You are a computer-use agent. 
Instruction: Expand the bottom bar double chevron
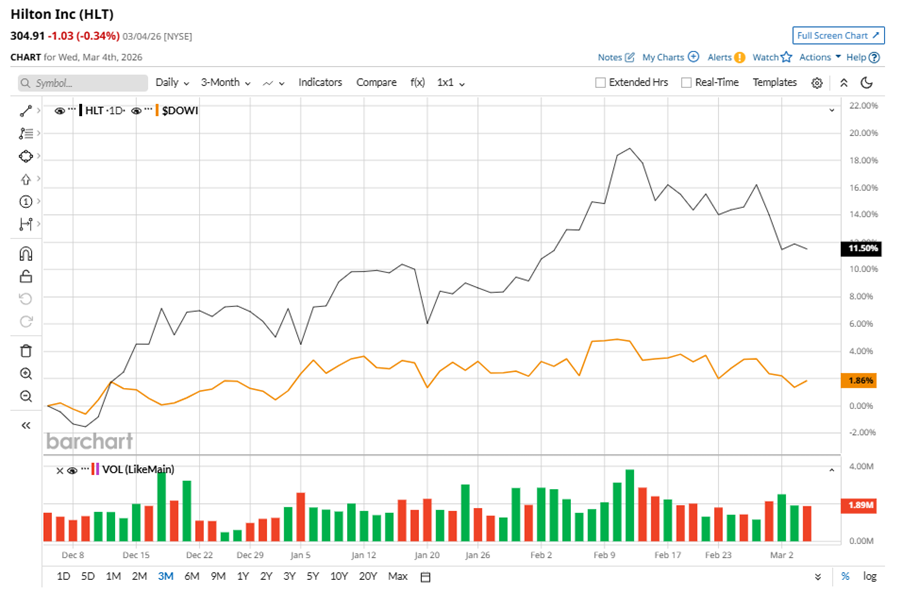pos(817,577)
